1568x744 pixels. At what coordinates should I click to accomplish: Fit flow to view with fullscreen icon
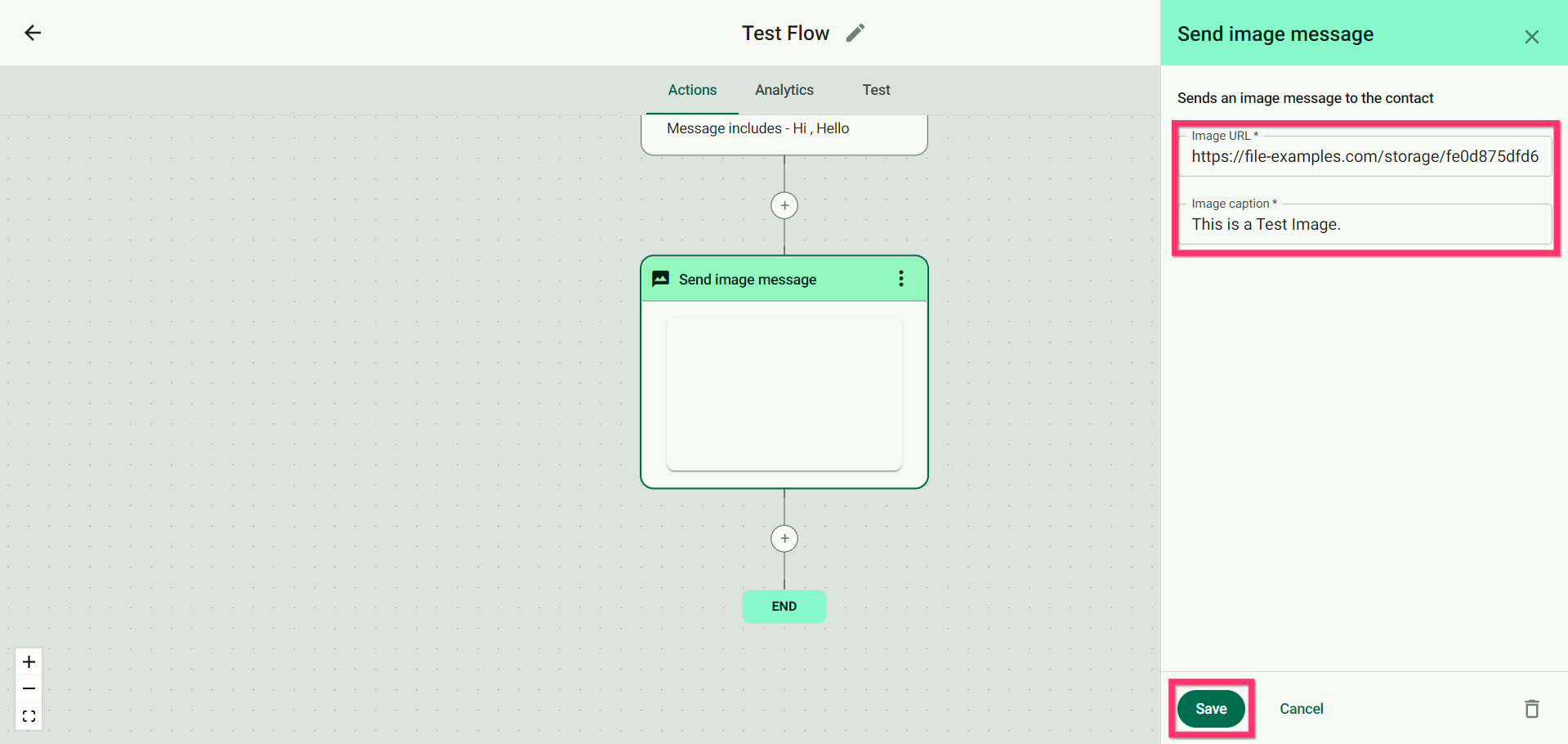pos(29,716)
